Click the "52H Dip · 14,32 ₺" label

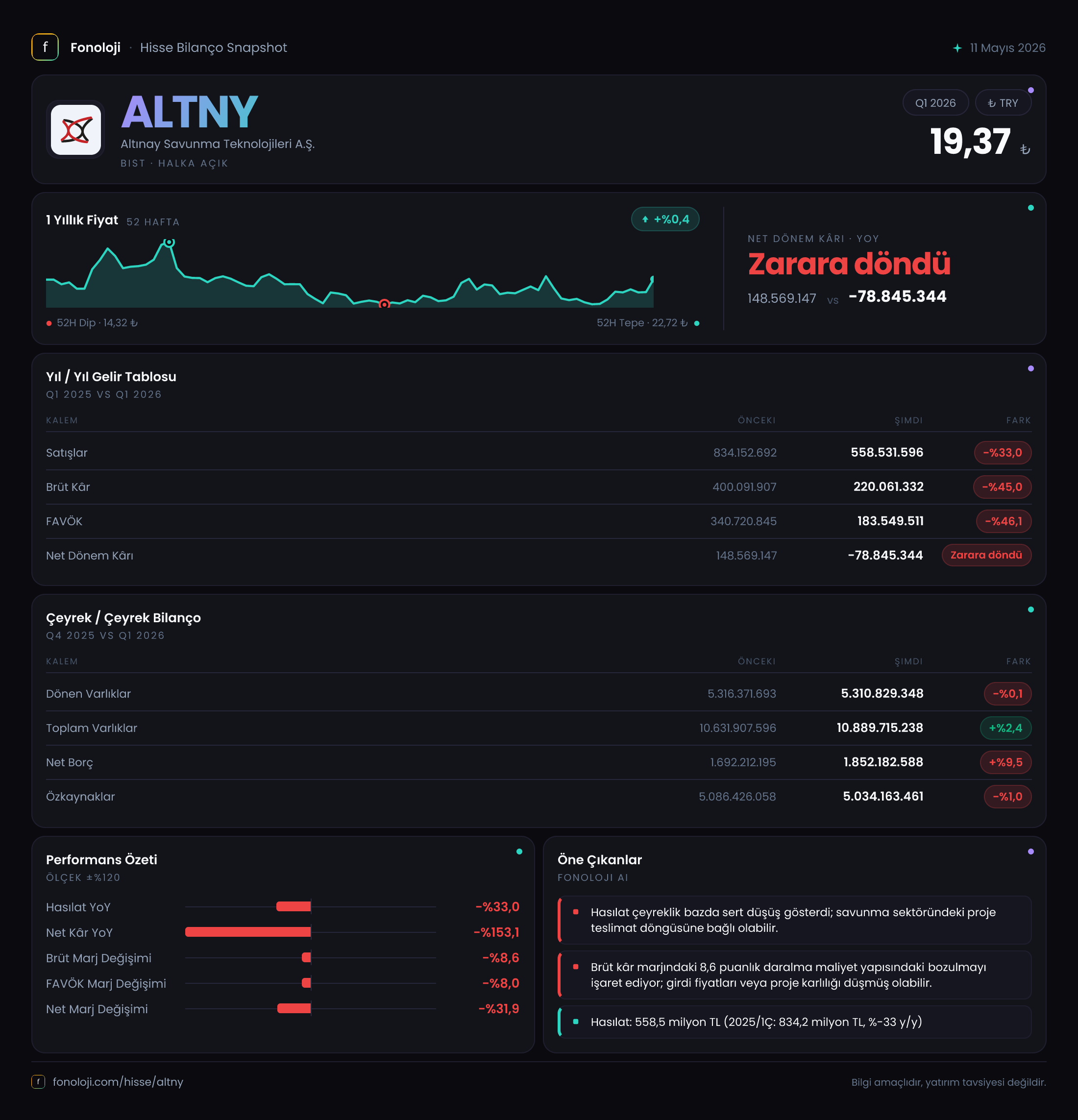pyautogui.click(x=97, y=323)
